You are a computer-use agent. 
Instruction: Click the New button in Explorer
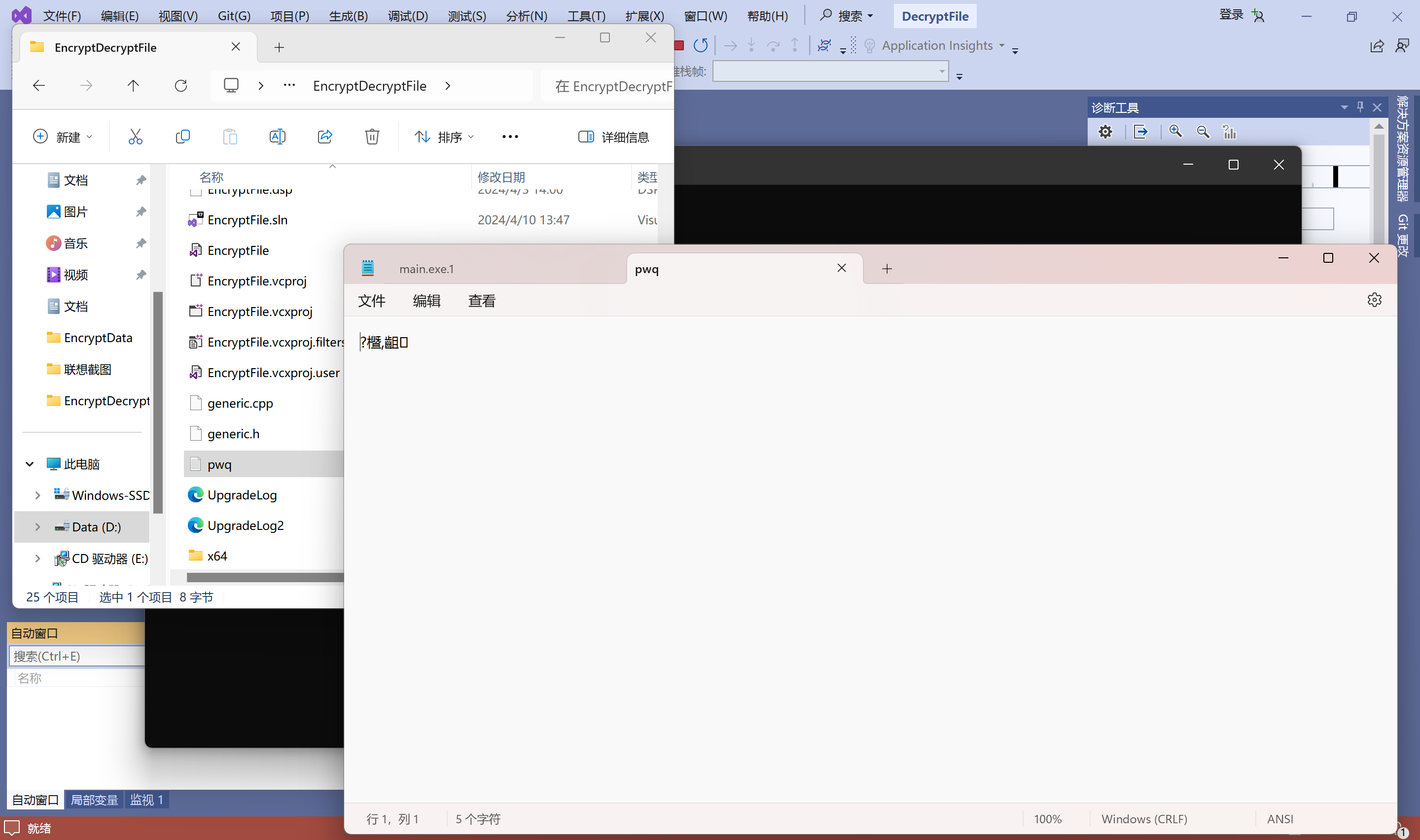point(62,137)
